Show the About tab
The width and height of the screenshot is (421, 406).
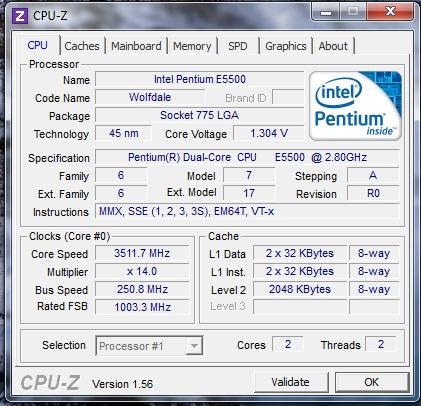click(333, 46)
